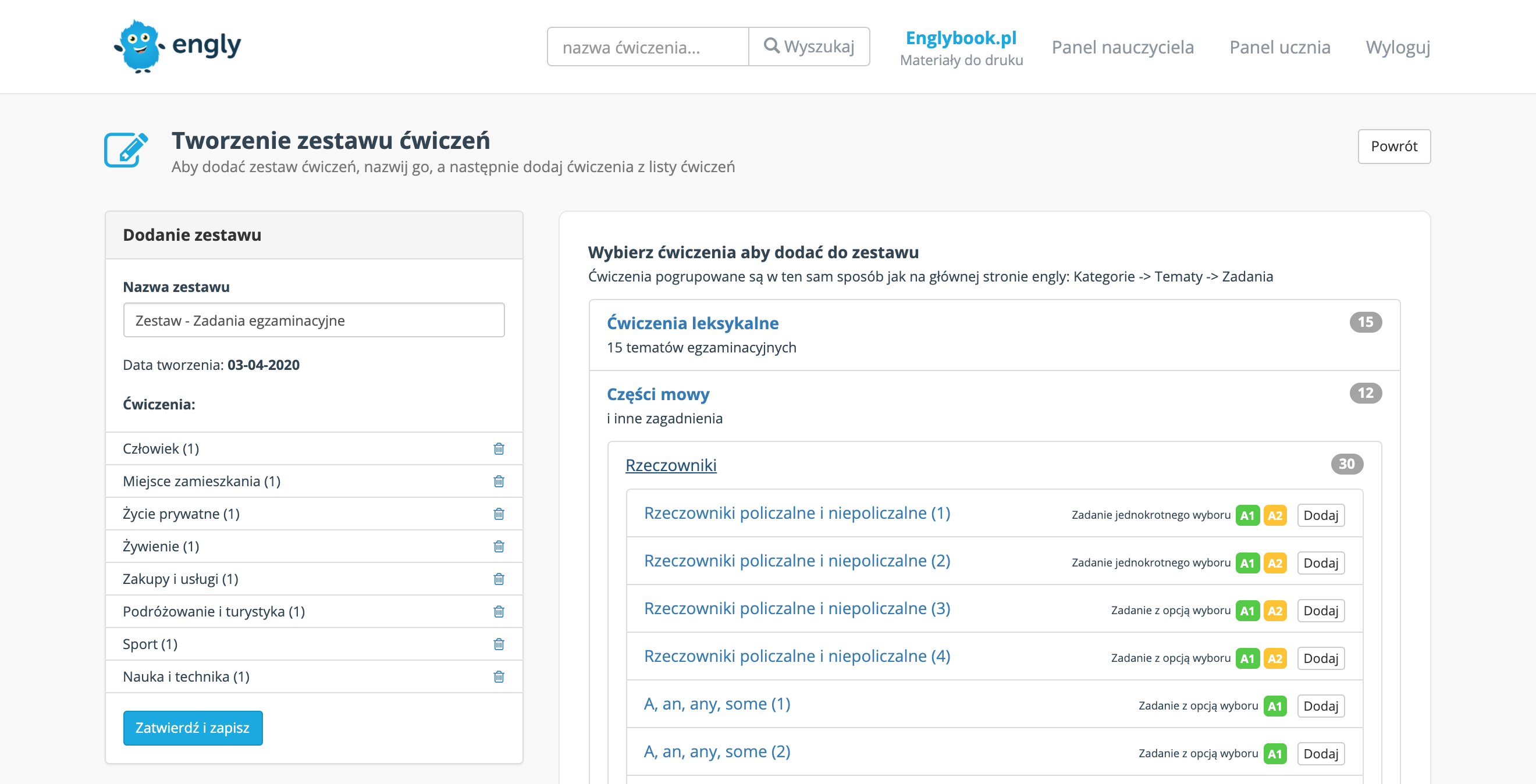1536x784 pixels.
Task: Add Rzeczowniki policzalne i niepoliczalne (4) with Dodaj
Action: [x=1321, y=658]
